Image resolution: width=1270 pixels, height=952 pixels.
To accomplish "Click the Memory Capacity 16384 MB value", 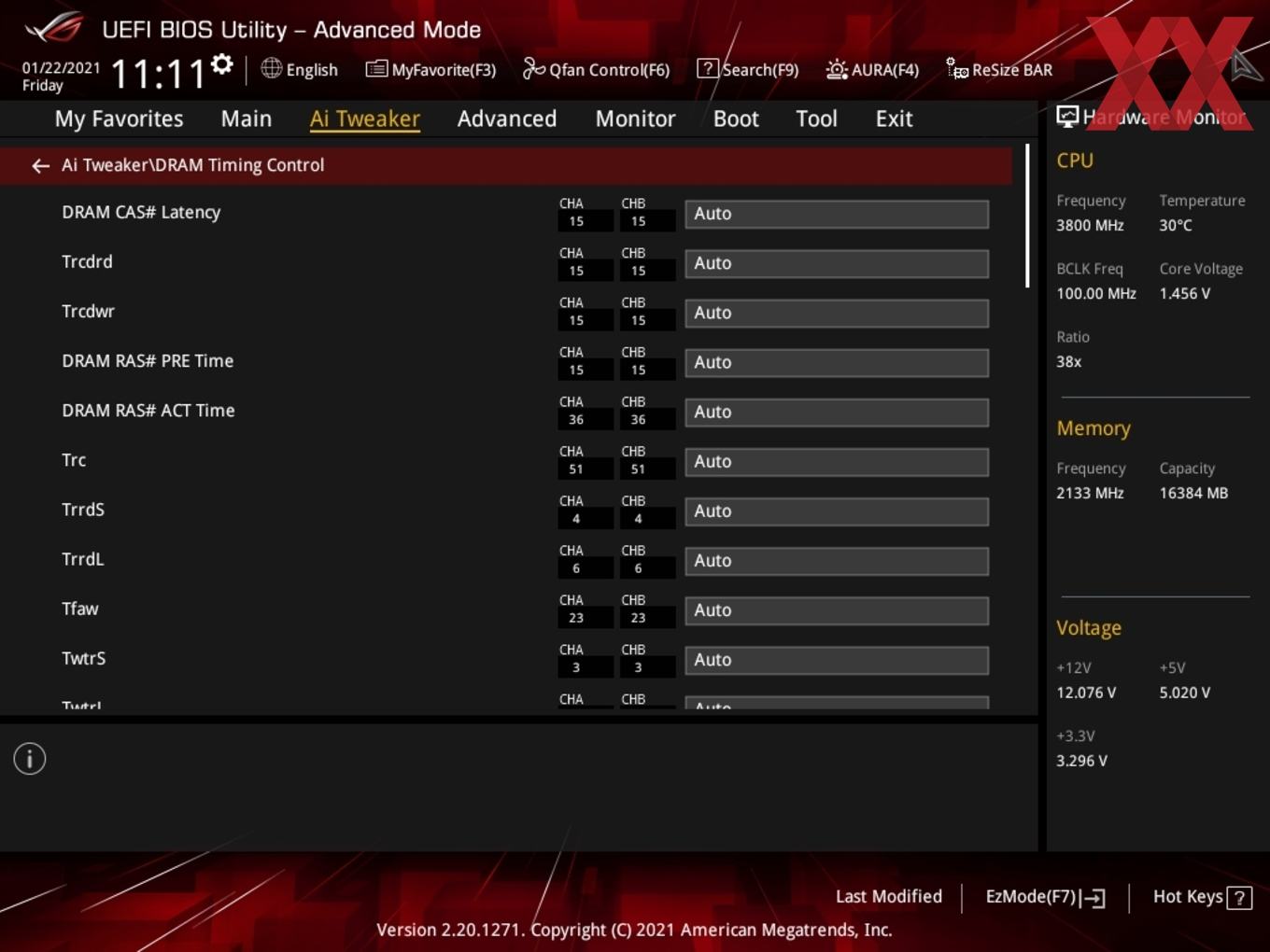I will (x=1193, y=493).
